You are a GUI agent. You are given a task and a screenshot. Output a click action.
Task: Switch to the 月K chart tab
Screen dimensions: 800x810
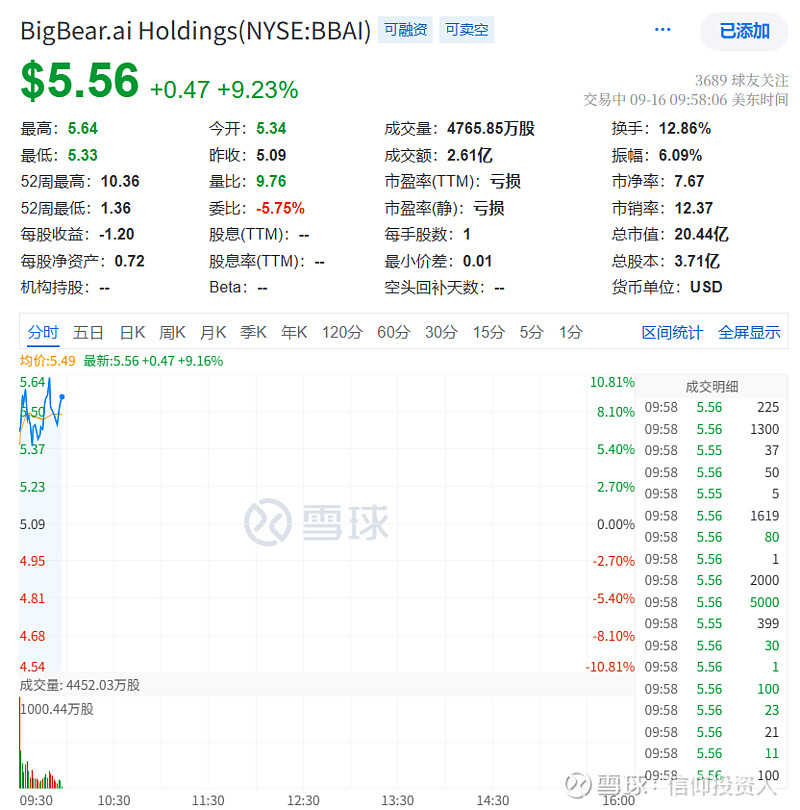tap(213, 332)
